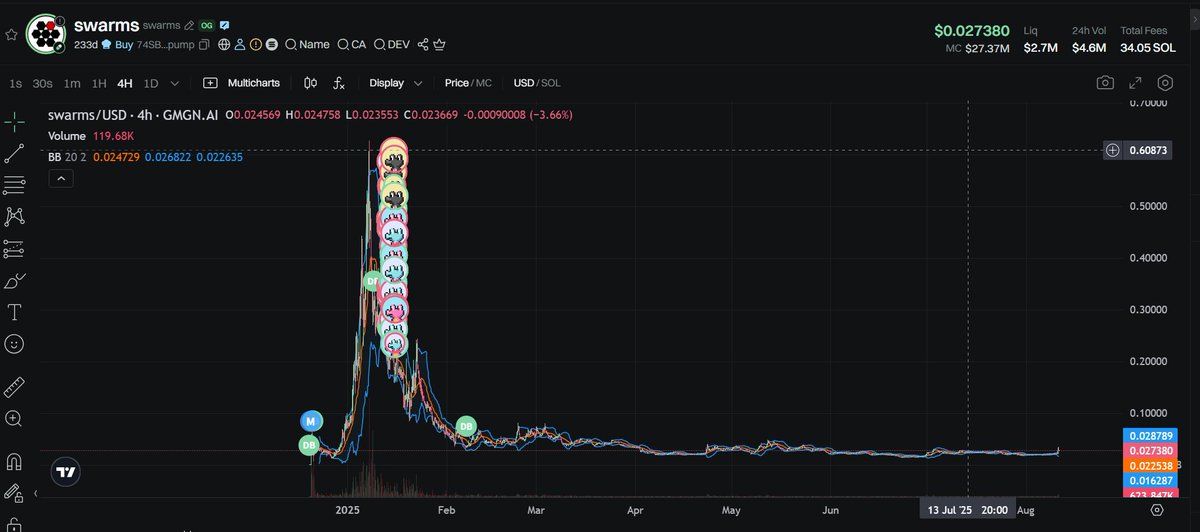Set chart currency to SOL

pos(551,83)
